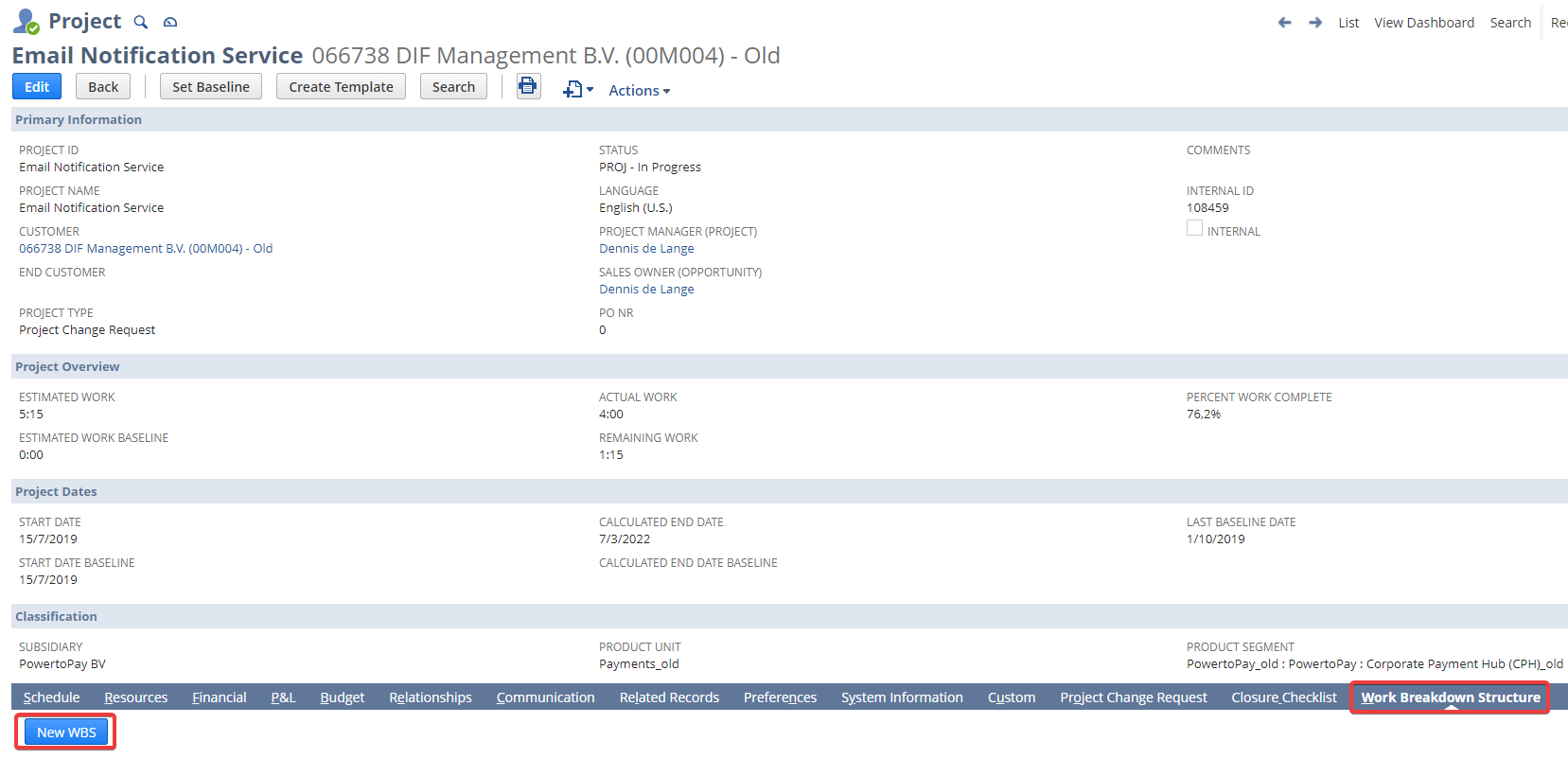1568x759 pixels.
Task: Switch to the Related Records tab
Action: click(x=669, y=697)
